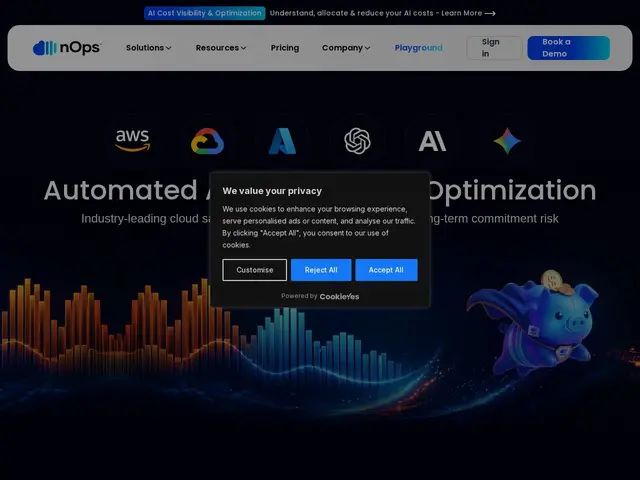
Task: Open the Pricing page
Action: click(285, 48)
